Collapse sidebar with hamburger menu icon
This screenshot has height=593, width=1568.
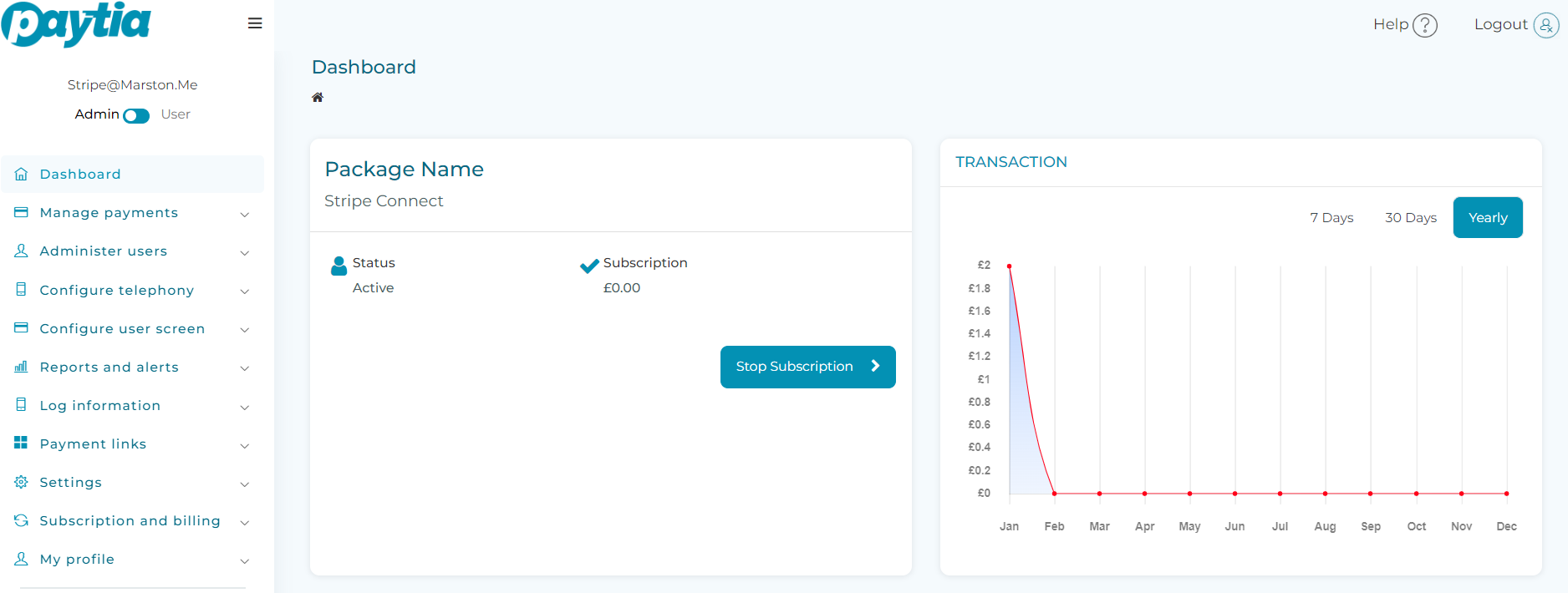point(255,23)
